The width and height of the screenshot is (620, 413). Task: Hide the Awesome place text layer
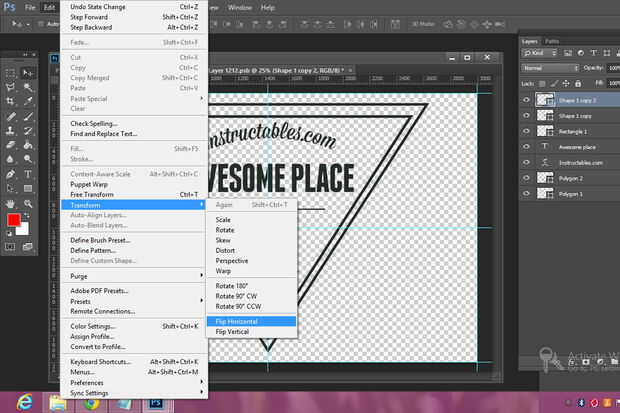526,147
